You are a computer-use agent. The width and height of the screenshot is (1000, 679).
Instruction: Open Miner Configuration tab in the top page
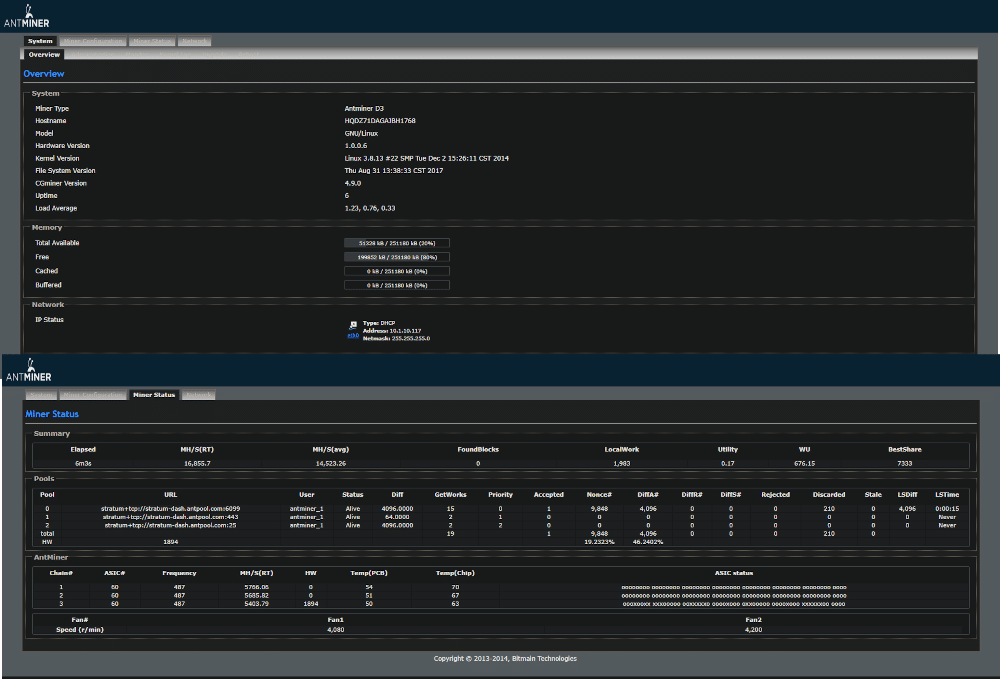[93, 41]
